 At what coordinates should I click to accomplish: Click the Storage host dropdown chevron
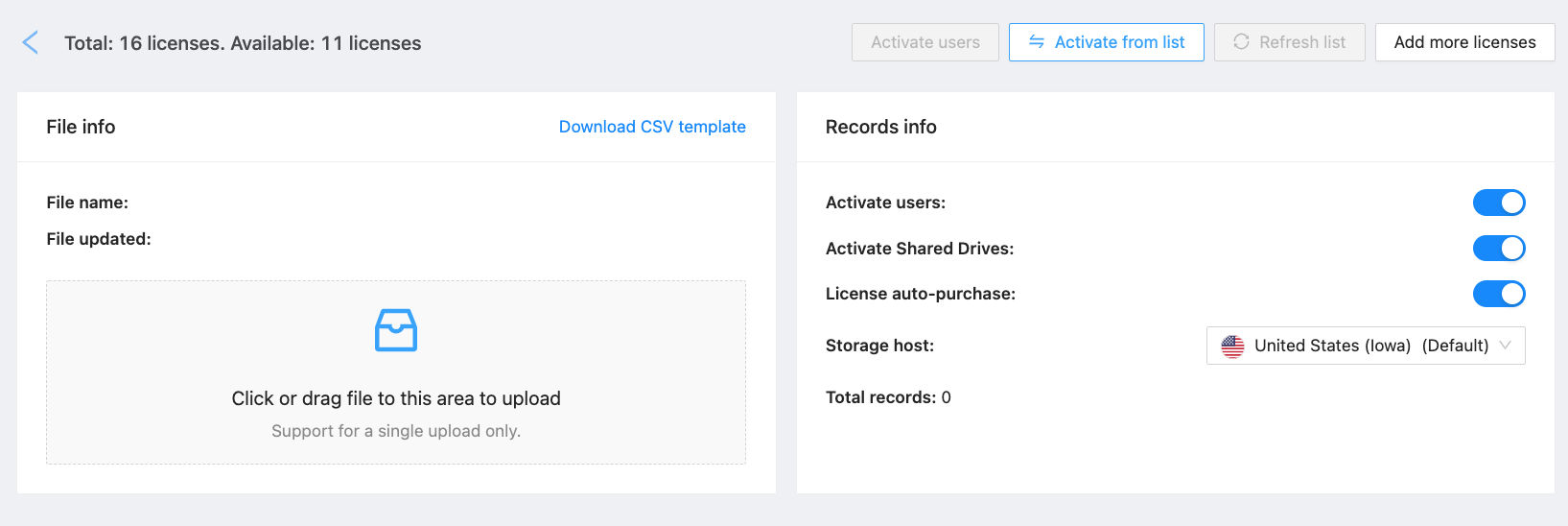click(1506, 346)
